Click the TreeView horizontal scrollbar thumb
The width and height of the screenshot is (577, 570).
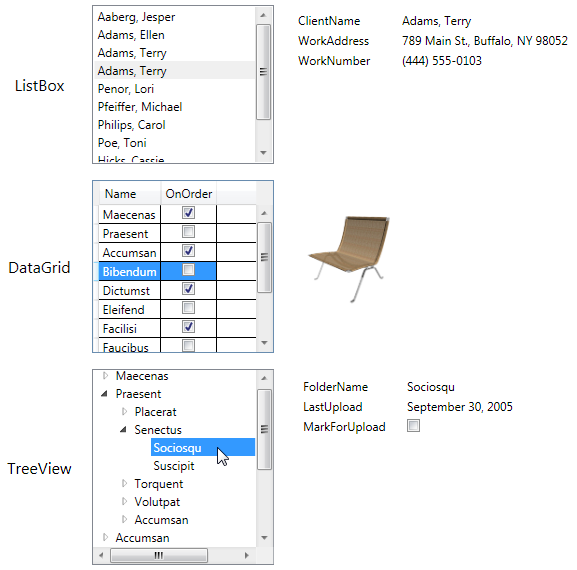159,555
